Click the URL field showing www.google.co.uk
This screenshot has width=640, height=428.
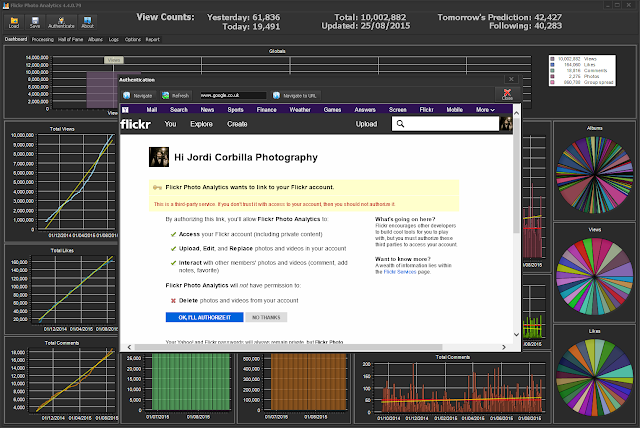click(x=233, y=95)
